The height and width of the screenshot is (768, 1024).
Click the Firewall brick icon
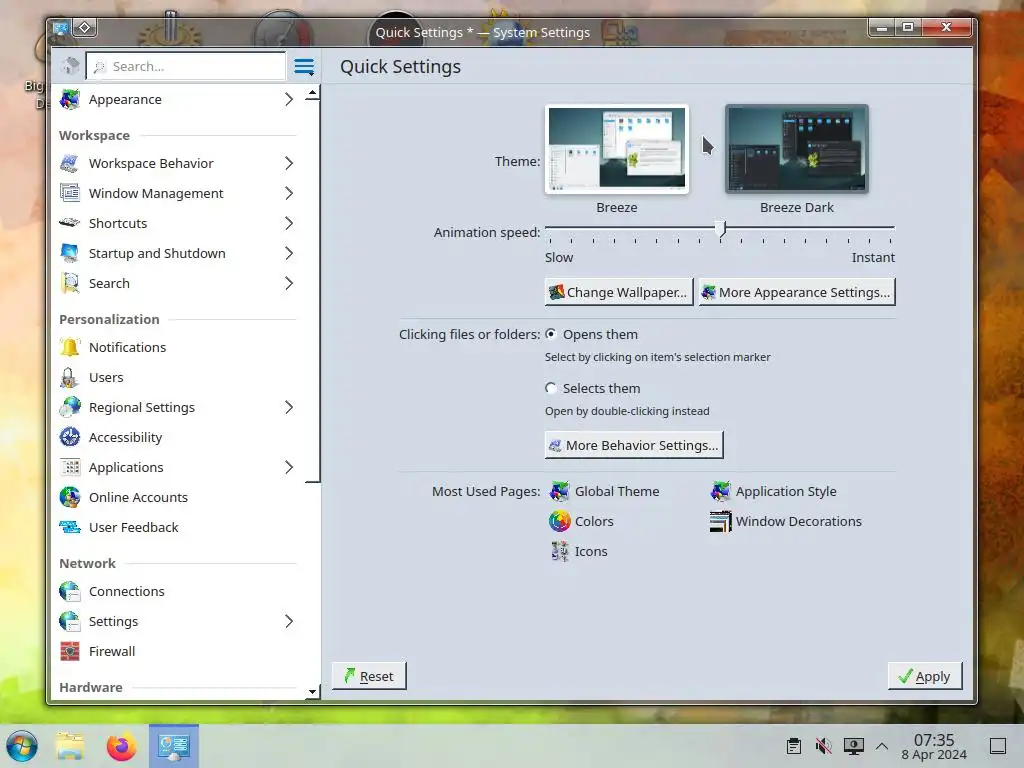pos(70,652)
